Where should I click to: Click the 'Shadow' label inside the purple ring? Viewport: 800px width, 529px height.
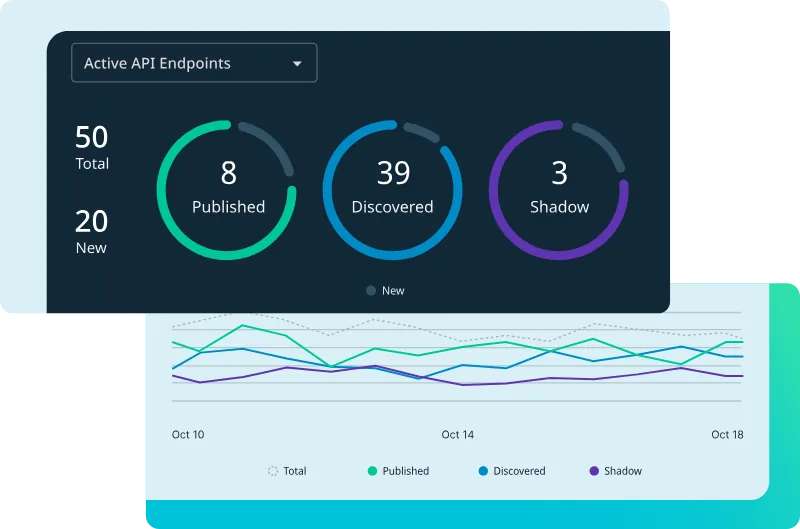click(560, 207)
